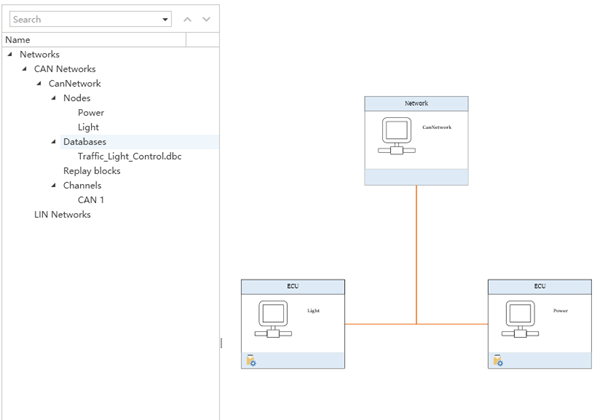
Task: Open the settings icon on Light ECU
Action: coord(251,361)
